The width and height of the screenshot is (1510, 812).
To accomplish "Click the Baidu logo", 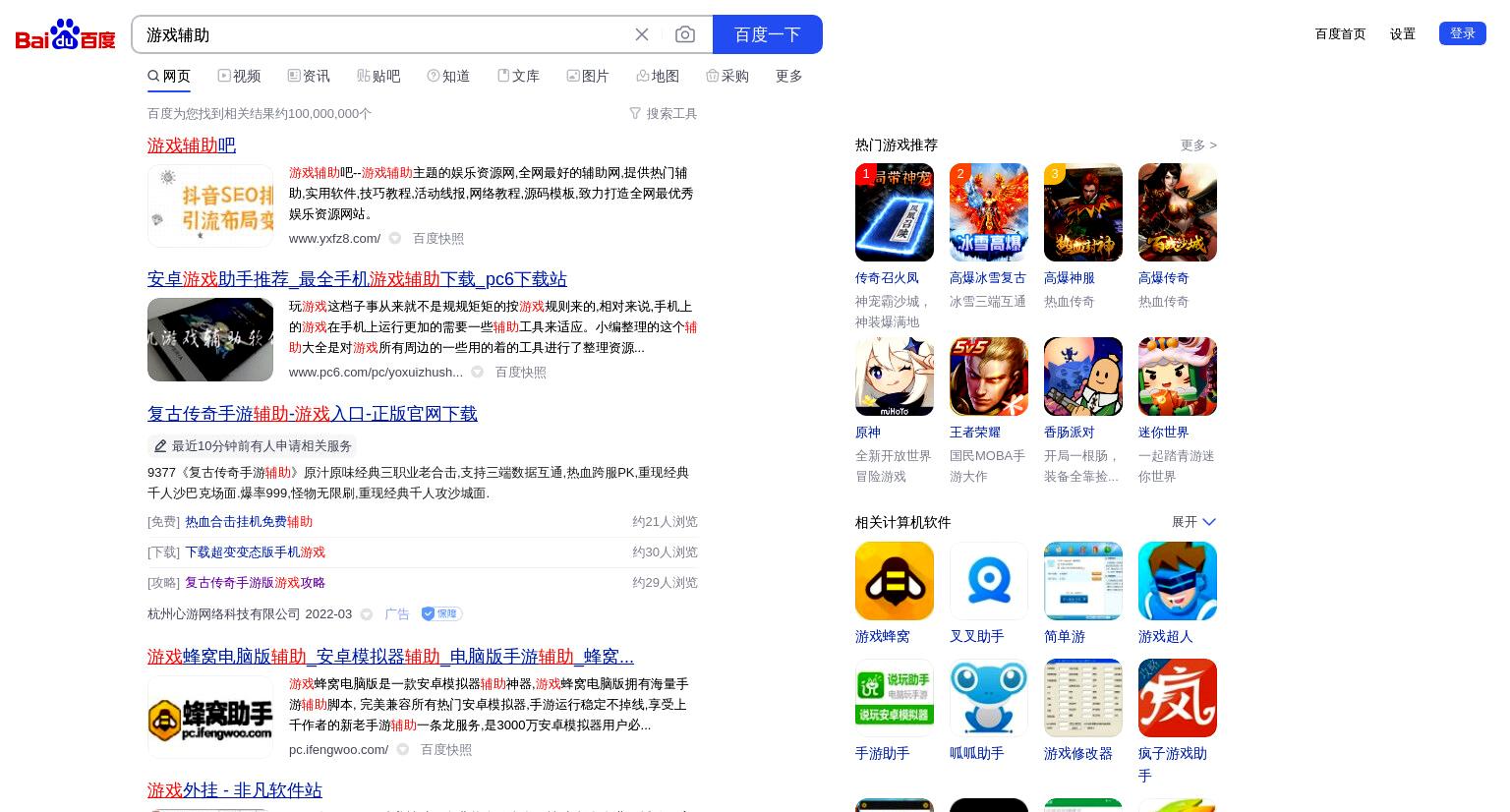I will click(66, 34).
